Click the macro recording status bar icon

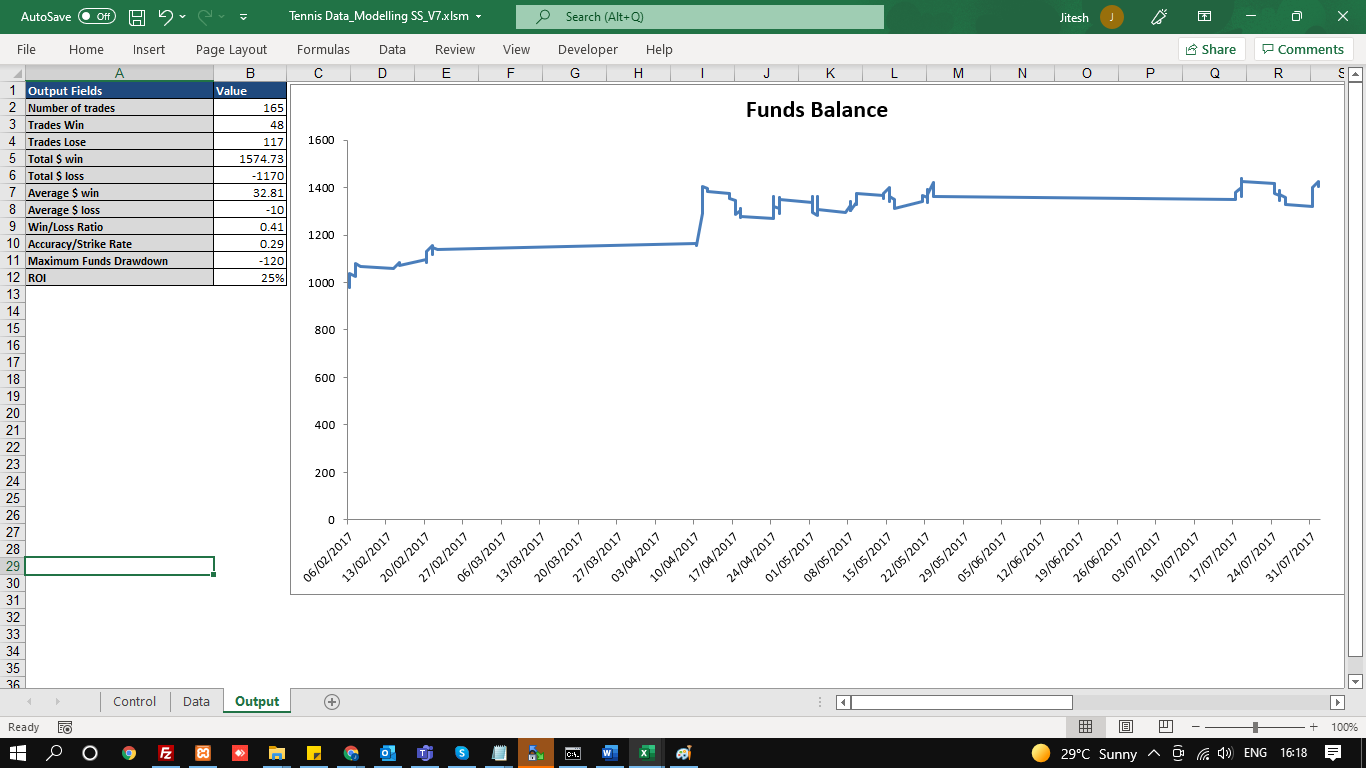point(65,727)
